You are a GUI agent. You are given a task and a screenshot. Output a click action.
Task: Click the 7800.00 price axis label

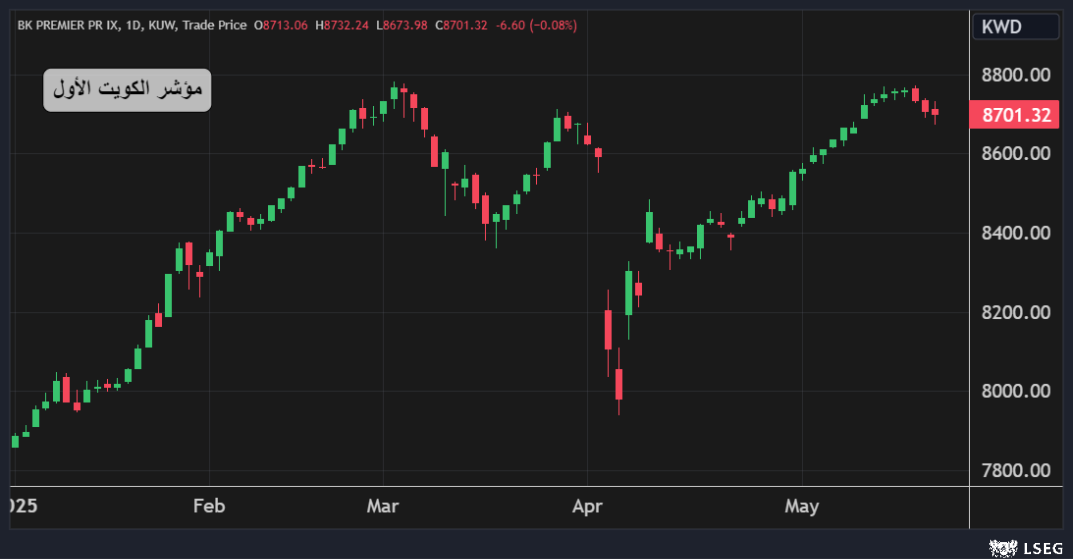tap(1015, 470)
